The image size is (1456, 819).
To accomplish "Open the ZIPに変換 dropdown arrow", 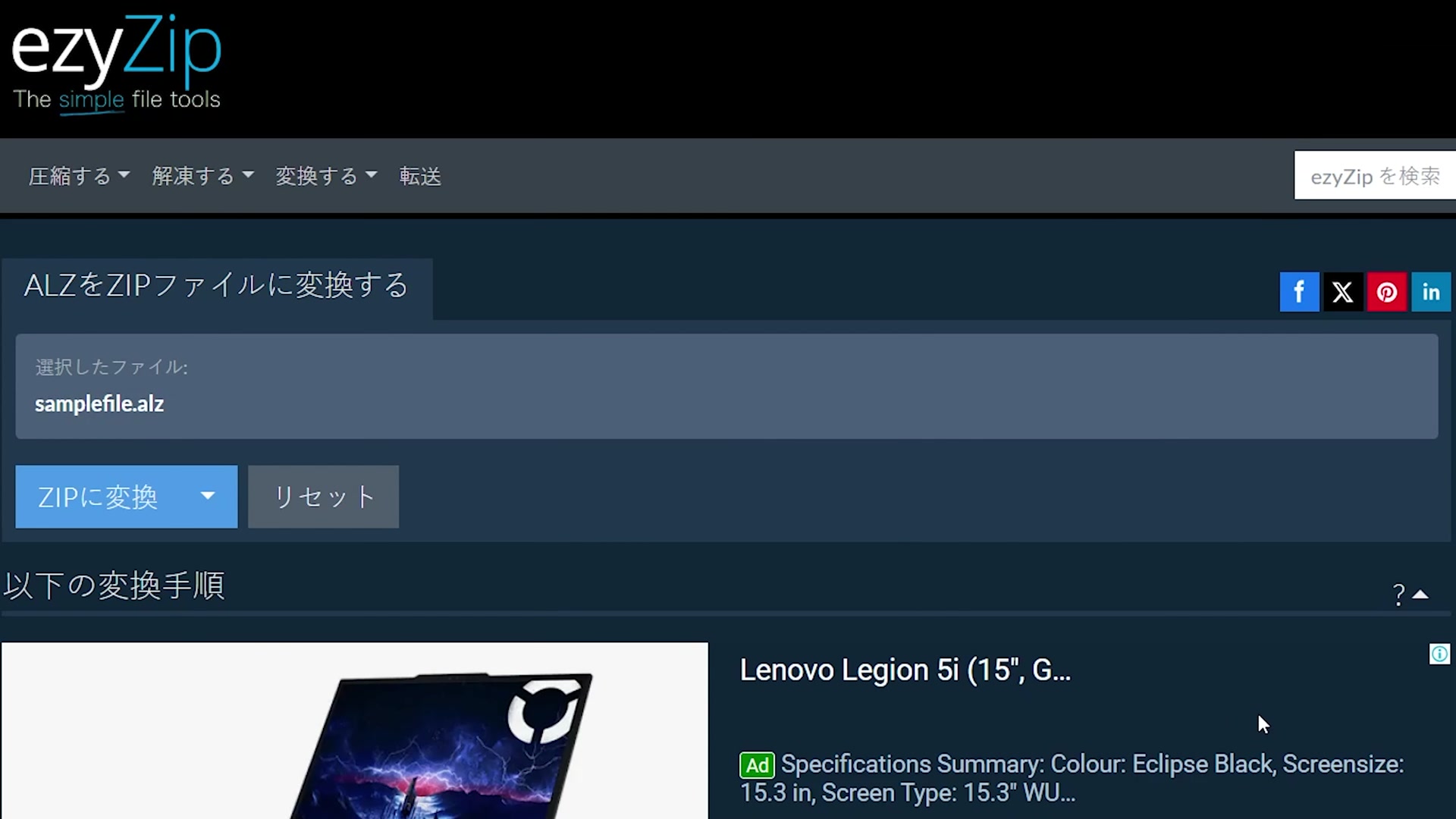I will click(x=208, y=497).
